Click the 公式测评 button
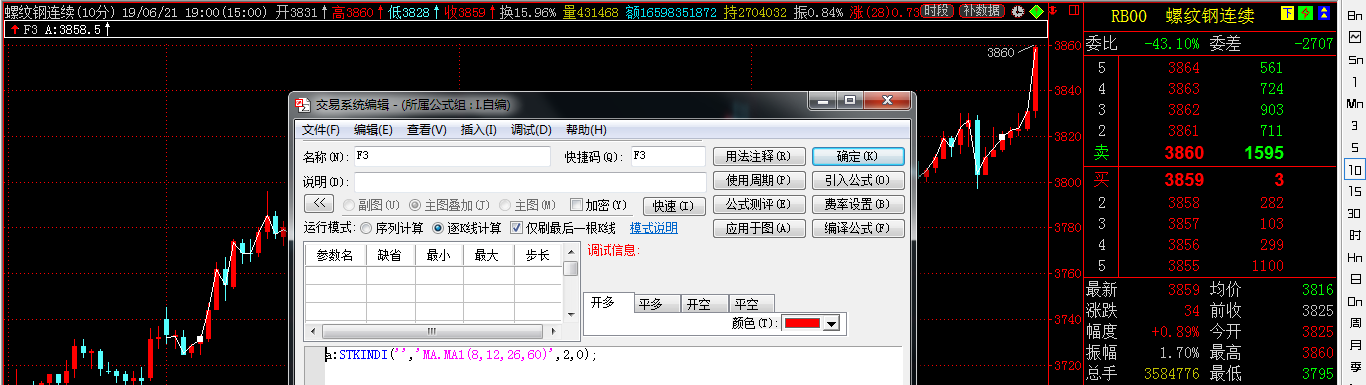 point(759,205)
